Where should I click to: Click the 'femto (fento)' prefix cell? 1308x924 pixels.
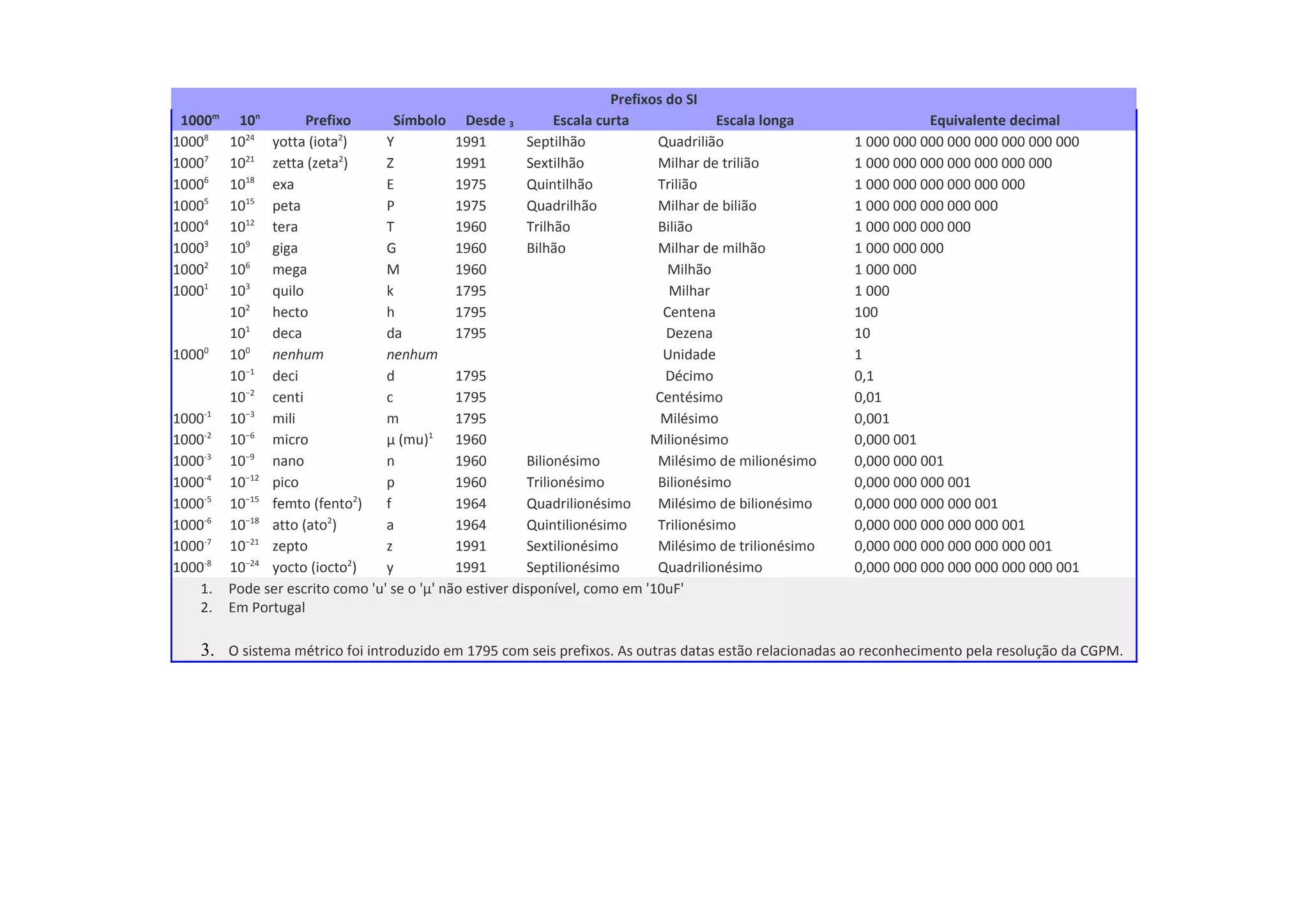click(317, 503)
